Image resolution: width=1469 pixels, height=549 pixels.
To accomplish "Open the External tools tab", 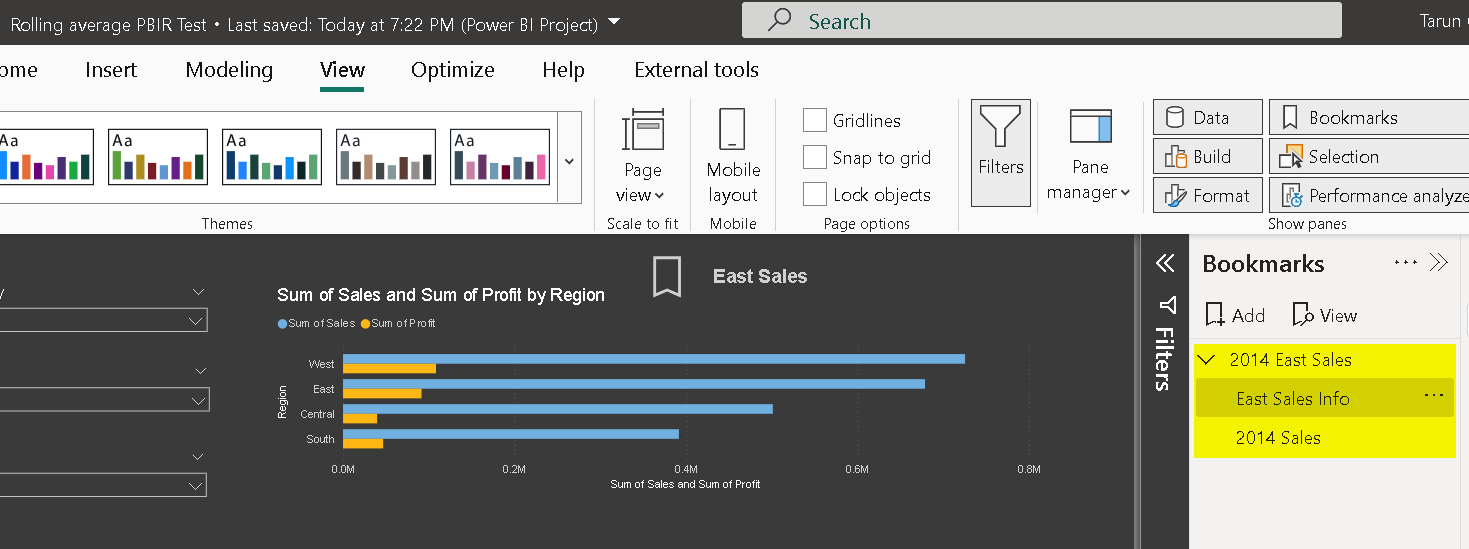I will (696, 70).
